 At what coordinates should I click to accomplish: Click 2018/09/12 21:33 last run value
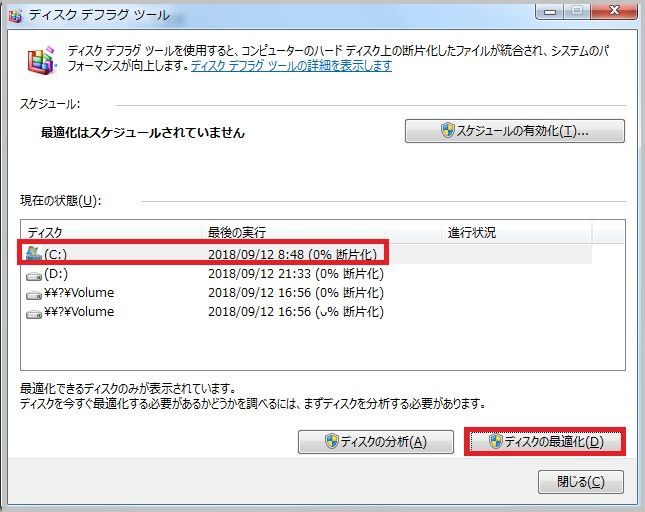[x=296, y=274]
